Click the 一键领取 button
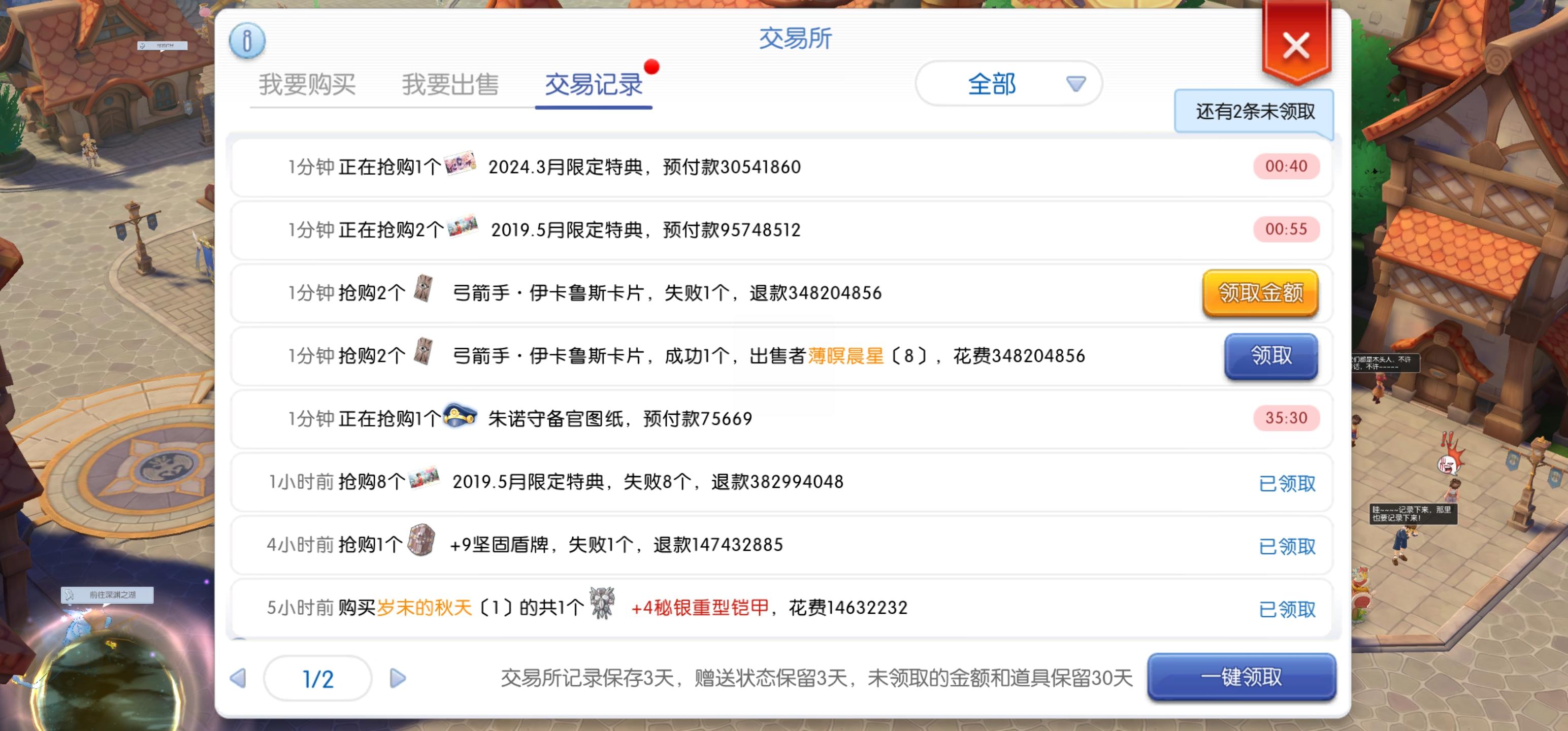The height and width of the screenshot is (731, 1568). pos(1242,677)
